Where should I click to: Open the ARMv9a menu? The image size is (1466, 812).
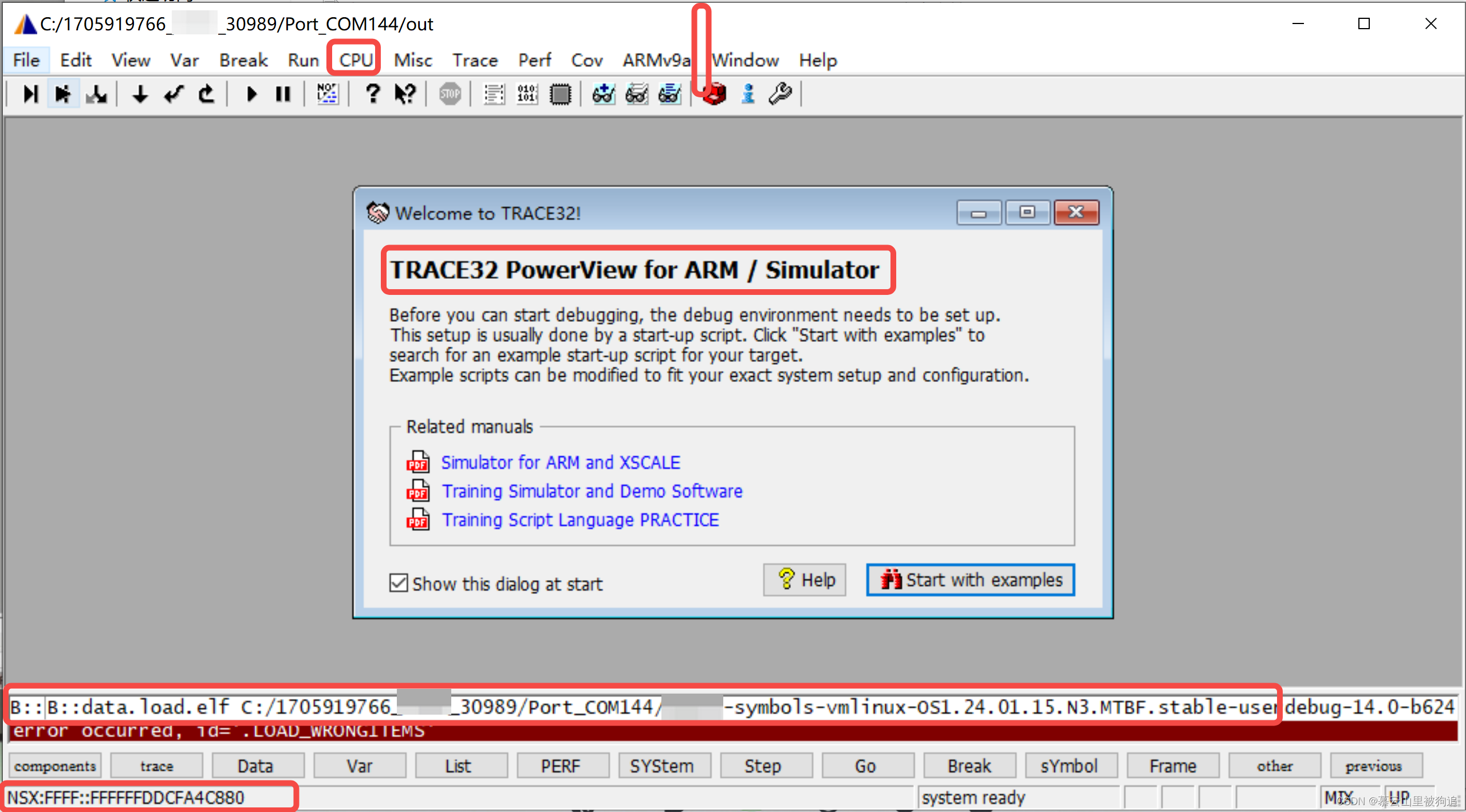[656, 60]
